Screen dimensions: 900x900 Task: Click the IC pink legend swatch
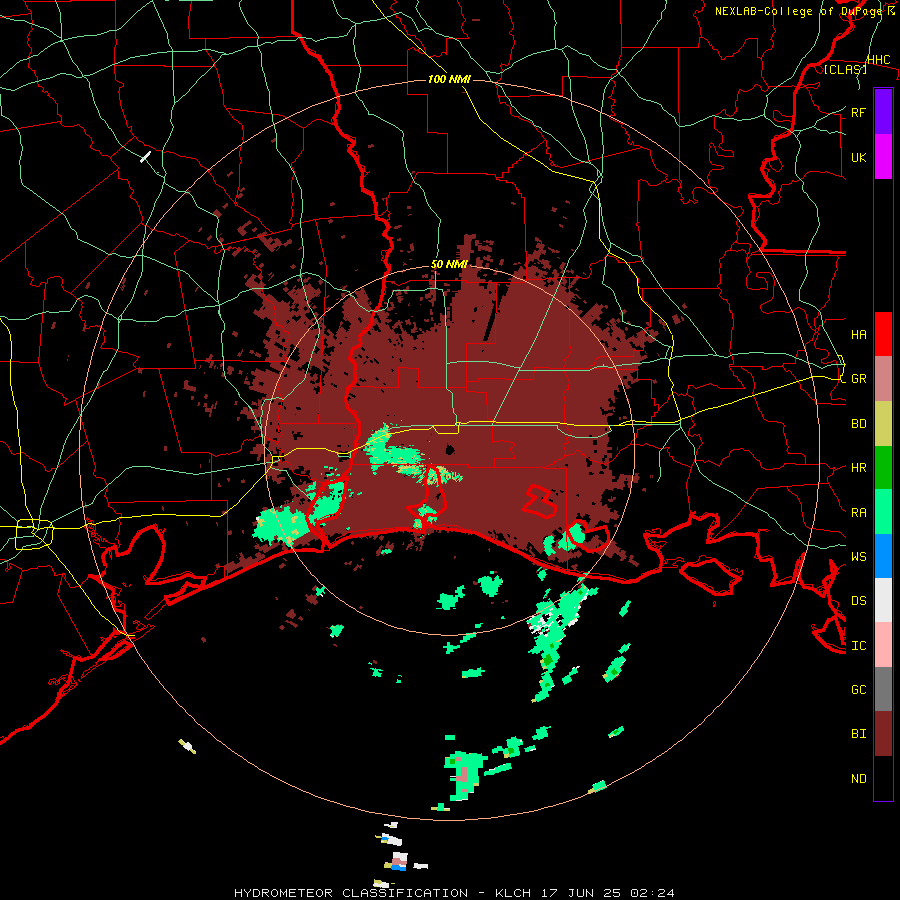tap(883, 645)
